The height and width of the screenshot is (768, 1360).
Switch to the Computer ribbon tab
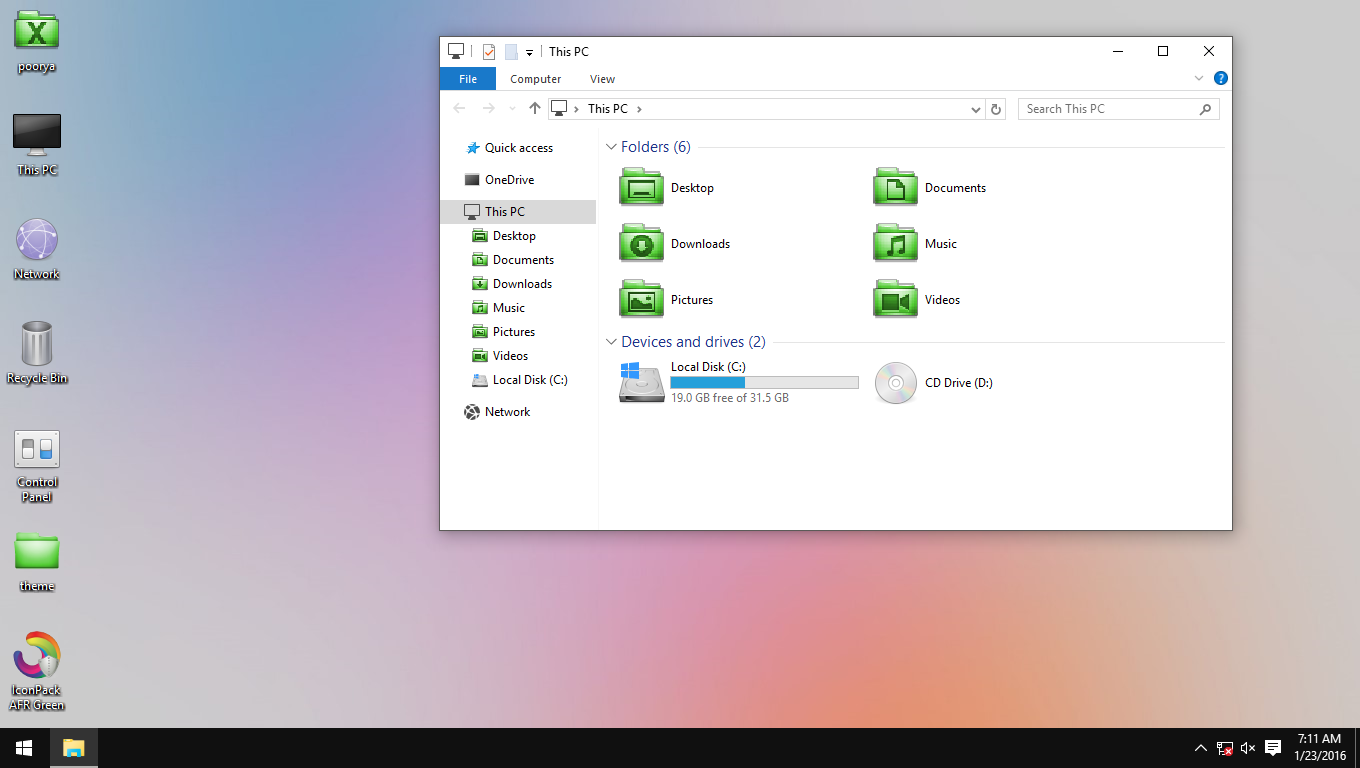tap(535, 78)
